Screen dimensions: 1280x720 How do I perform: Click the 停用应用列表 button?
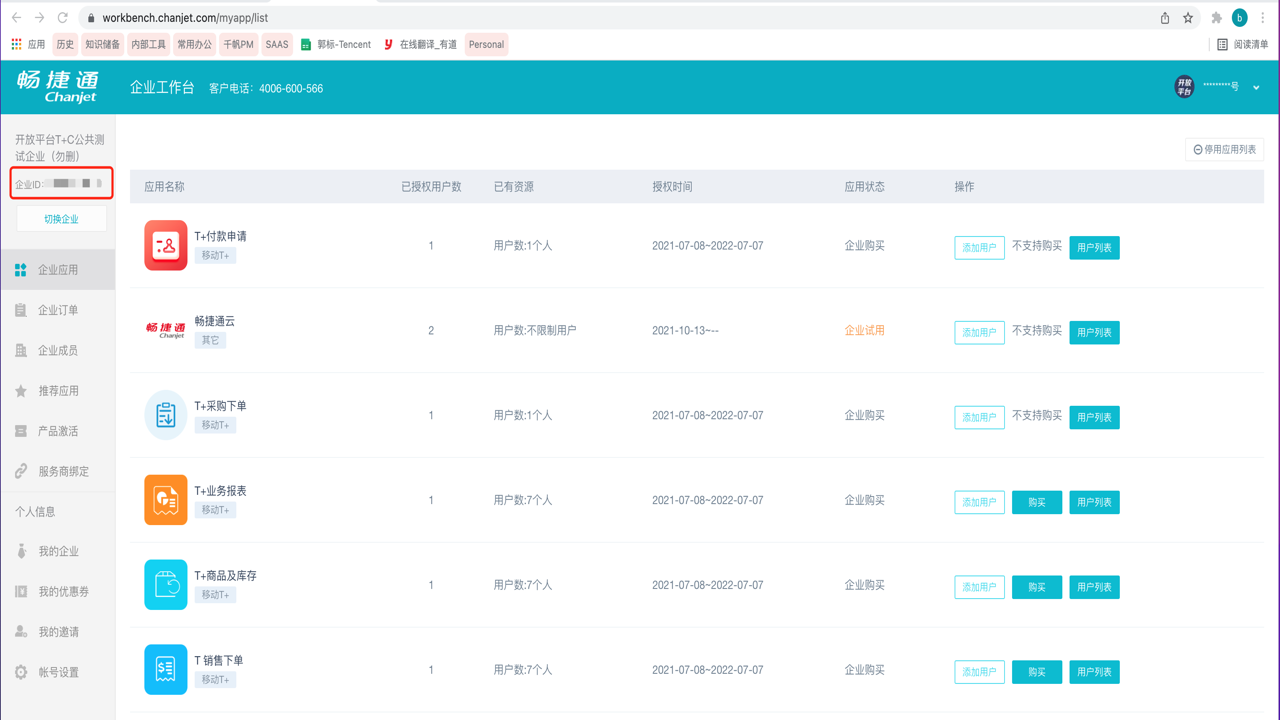click(1225, 150)
